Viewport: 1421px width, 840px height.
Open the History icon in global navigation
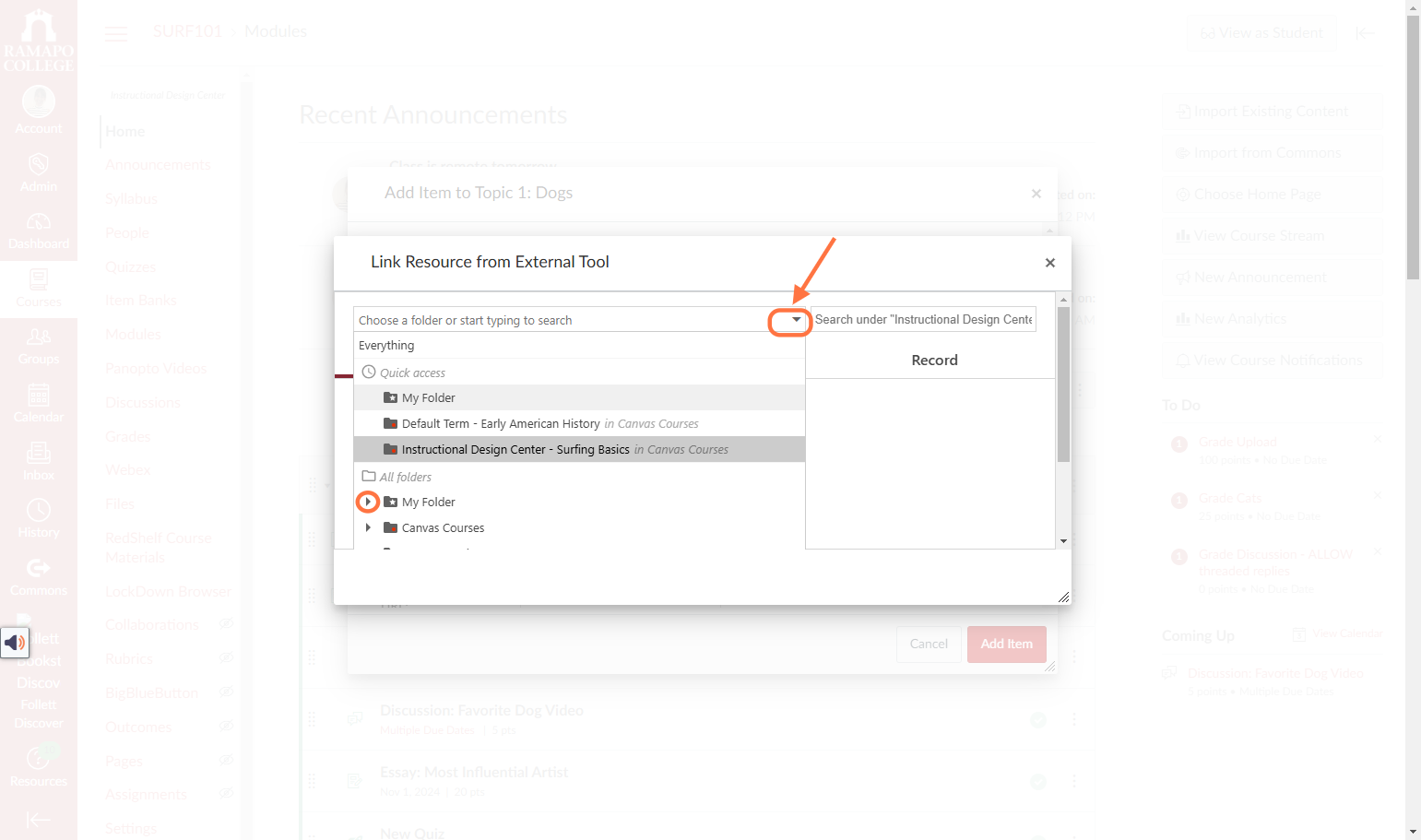pos(39,519)
